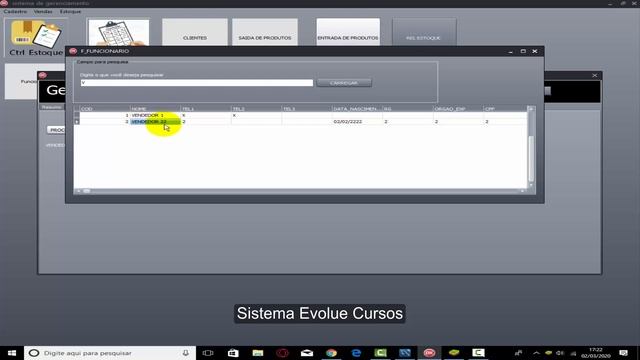Click the vertical scrollbar thumb in grid

[531, 158]
